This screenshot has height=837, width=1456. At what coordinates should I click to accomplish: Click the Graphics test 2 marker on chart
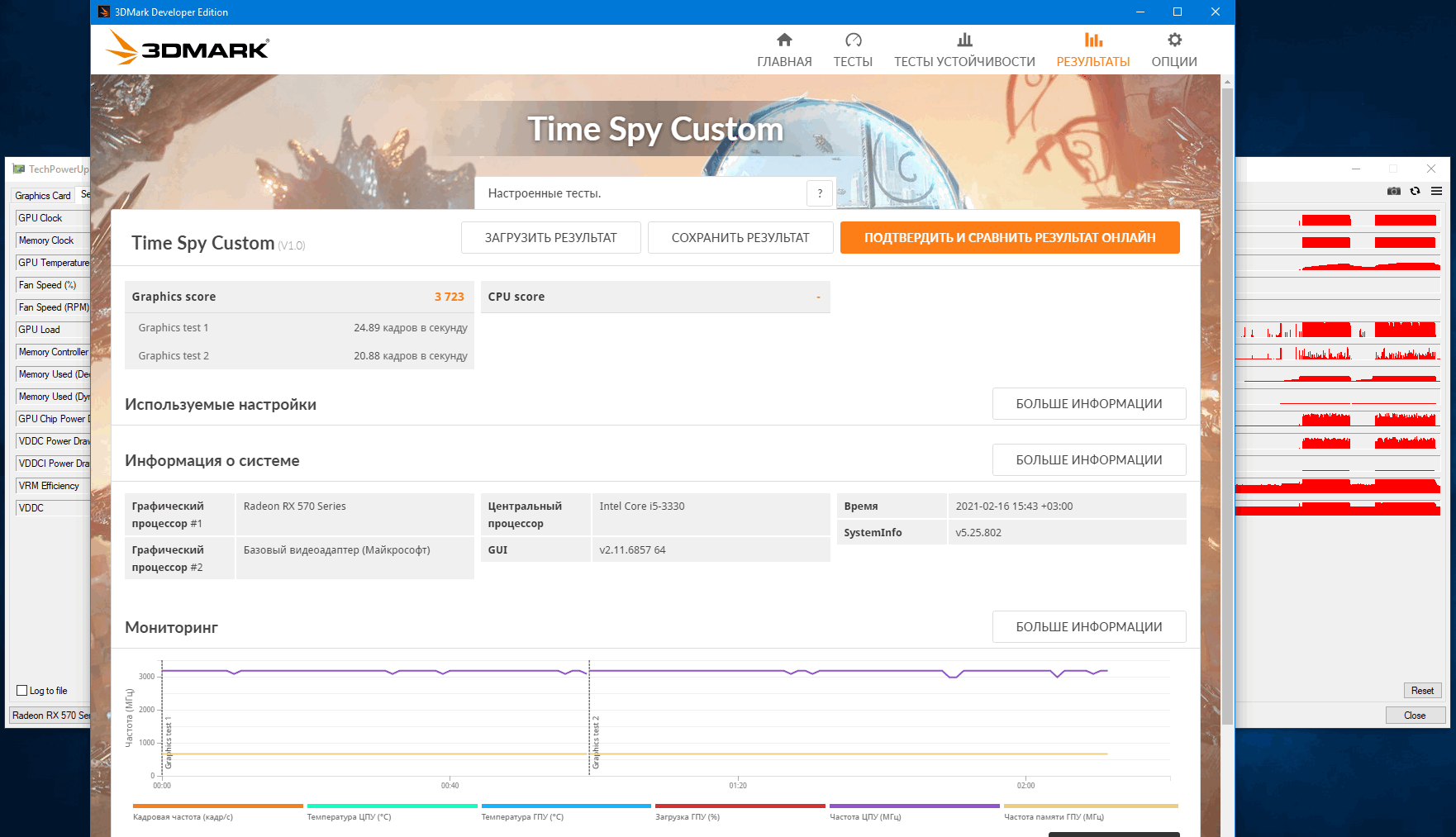(596, 743)
